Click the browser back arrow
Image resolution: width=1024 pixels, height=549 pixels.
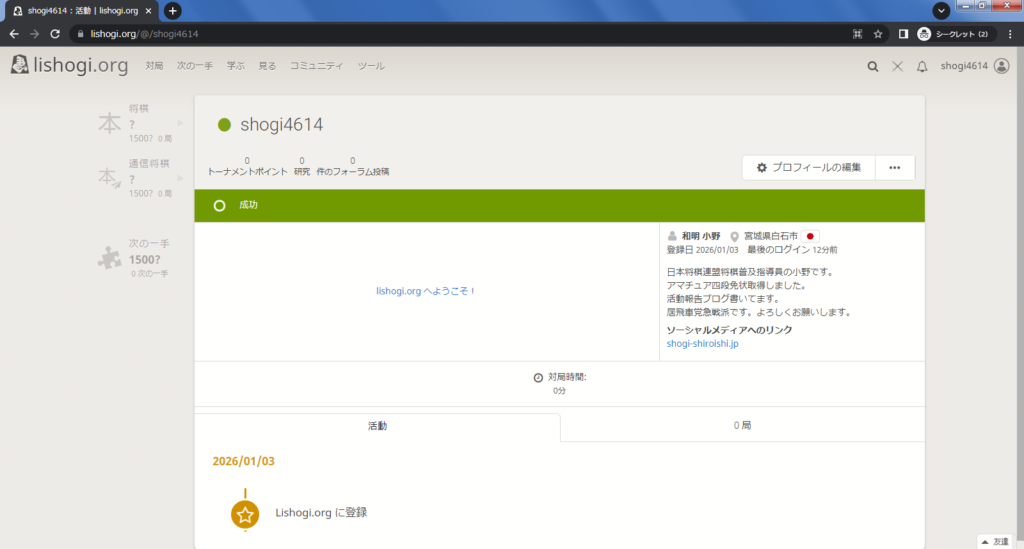[14, 34]
